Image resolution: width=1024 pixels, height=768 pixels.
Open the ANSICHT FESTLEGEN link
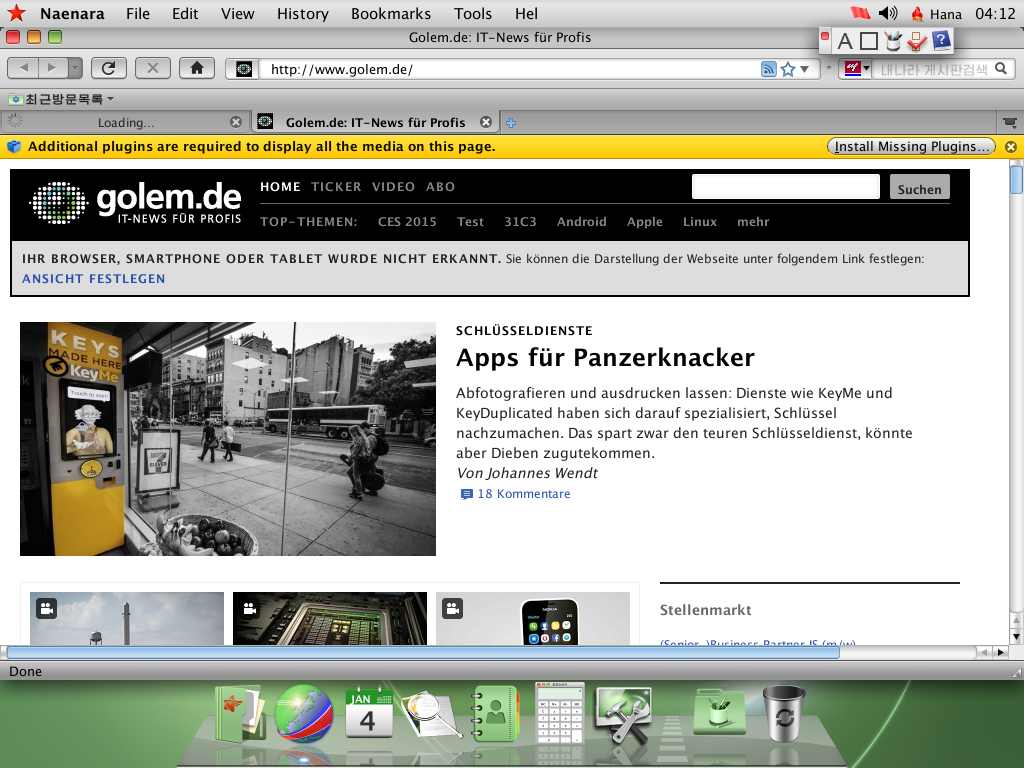click(x=94, y=278)
